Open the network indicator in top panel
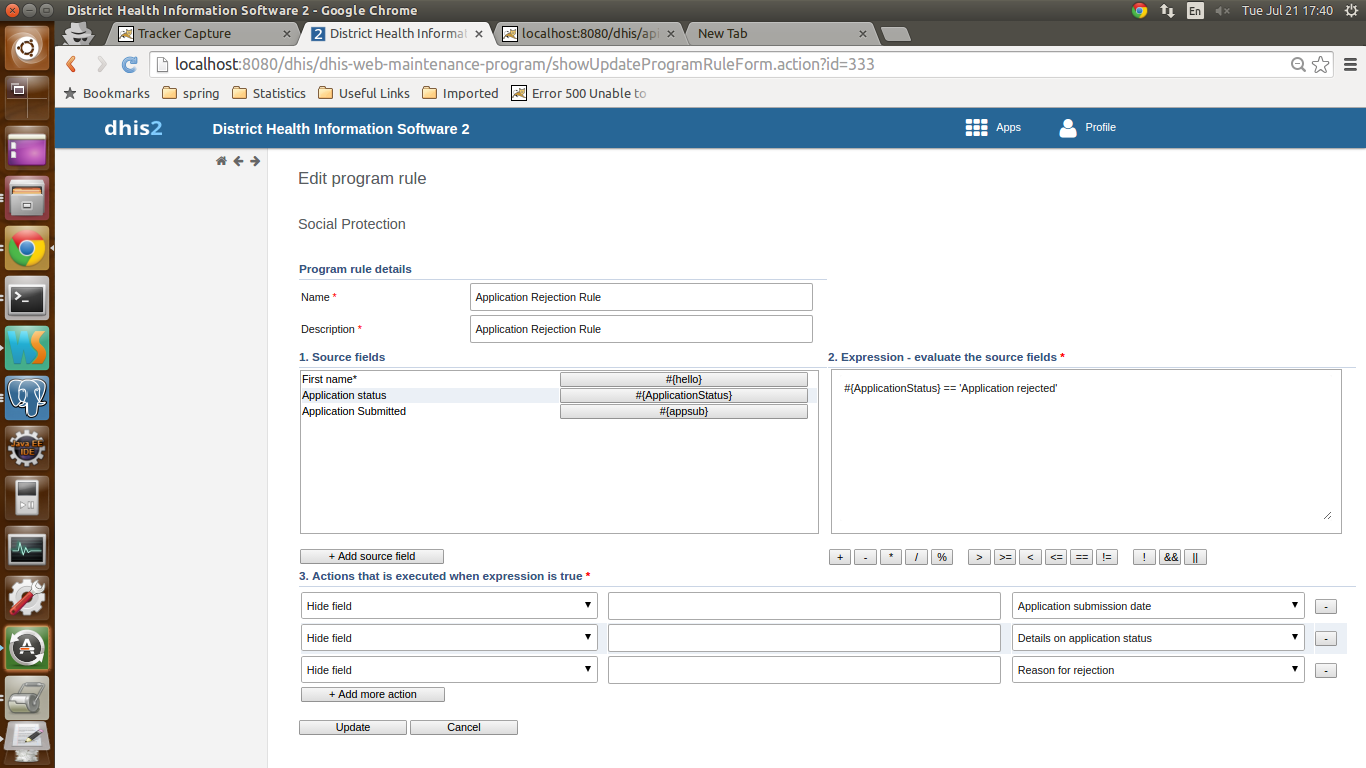The height and width of the screenshot is (768, 1366). 1168,11
